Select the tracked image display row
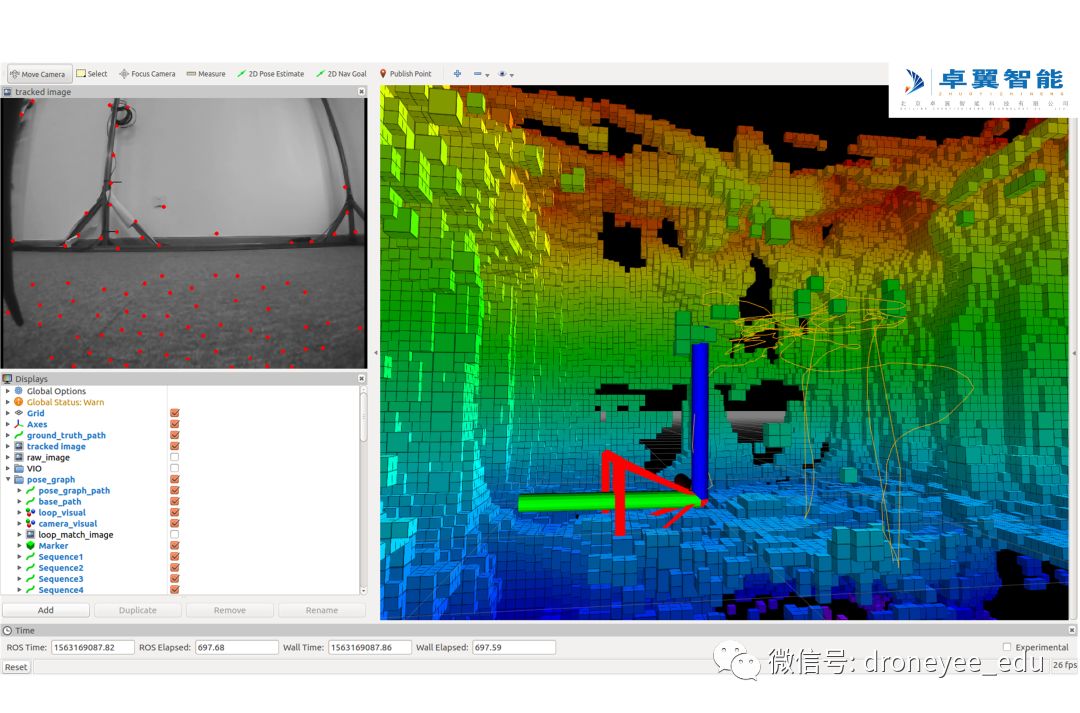 click(56, 446)
